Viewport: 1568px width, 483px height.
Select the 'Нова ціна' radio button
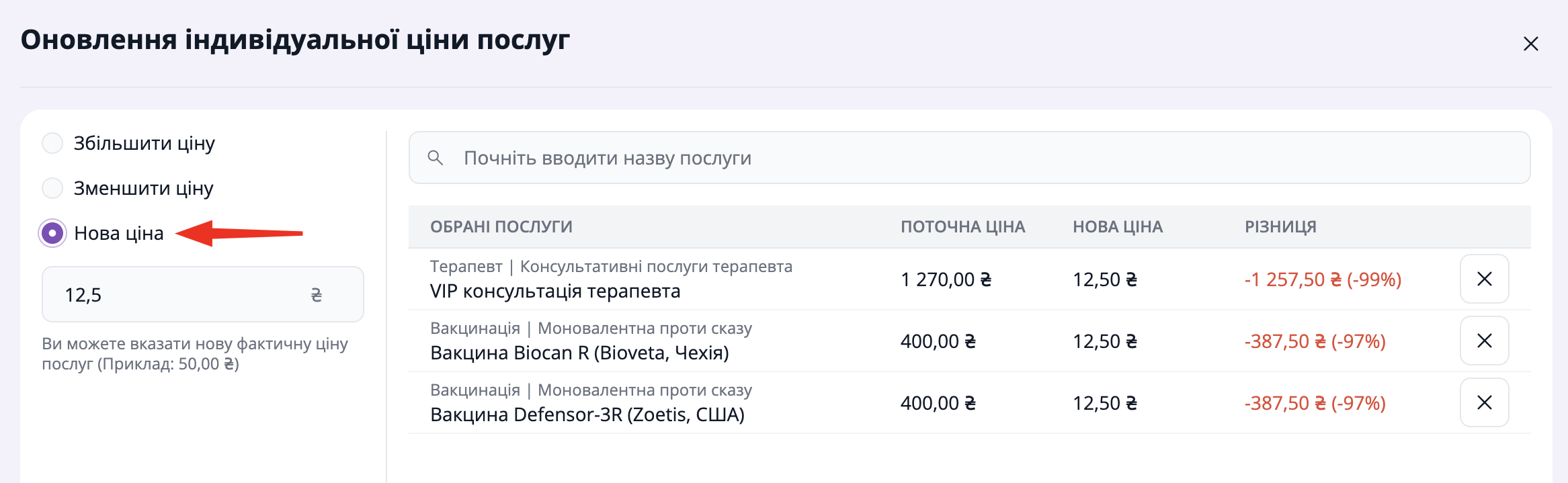click(x=52, y=233)
